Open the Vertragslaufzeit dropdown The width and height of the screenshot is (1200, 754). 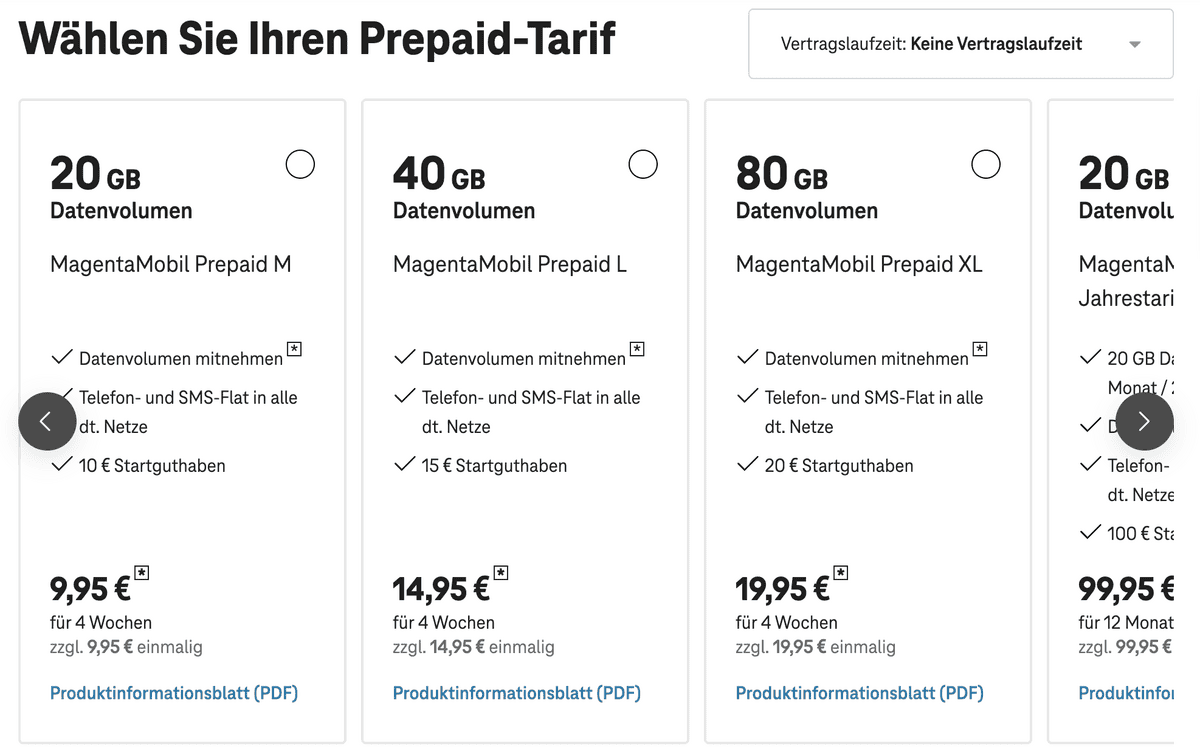(x=960, y=44)
